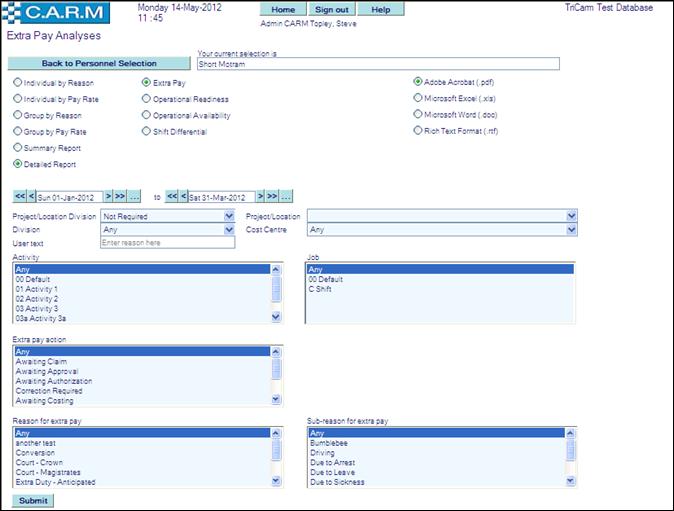The height and width of the screenshot is (511, 674).
Task: Jump start date back with double-left arrow
Action: [19, 196]
